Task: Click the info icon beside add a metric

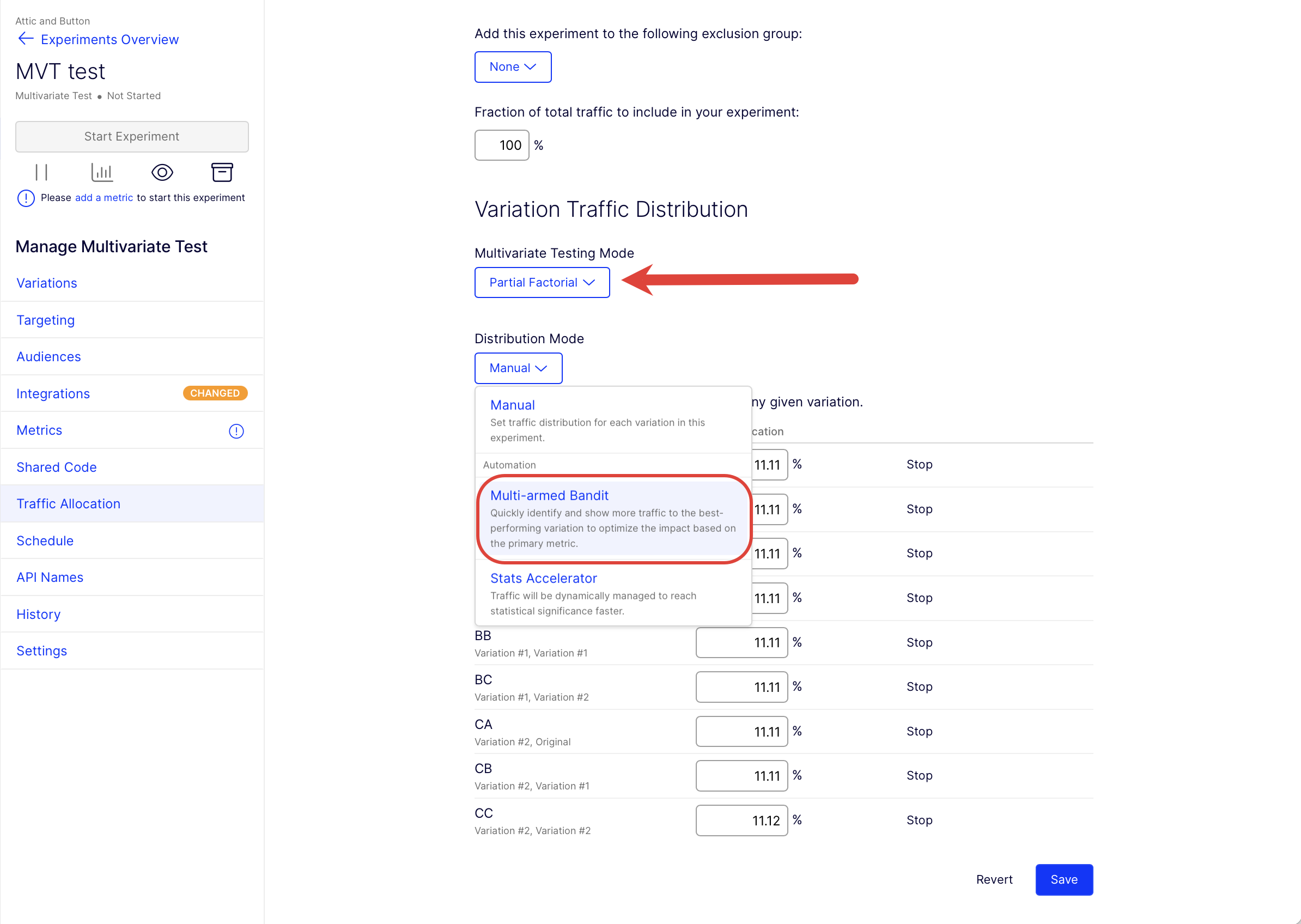Action: (26, 198)
